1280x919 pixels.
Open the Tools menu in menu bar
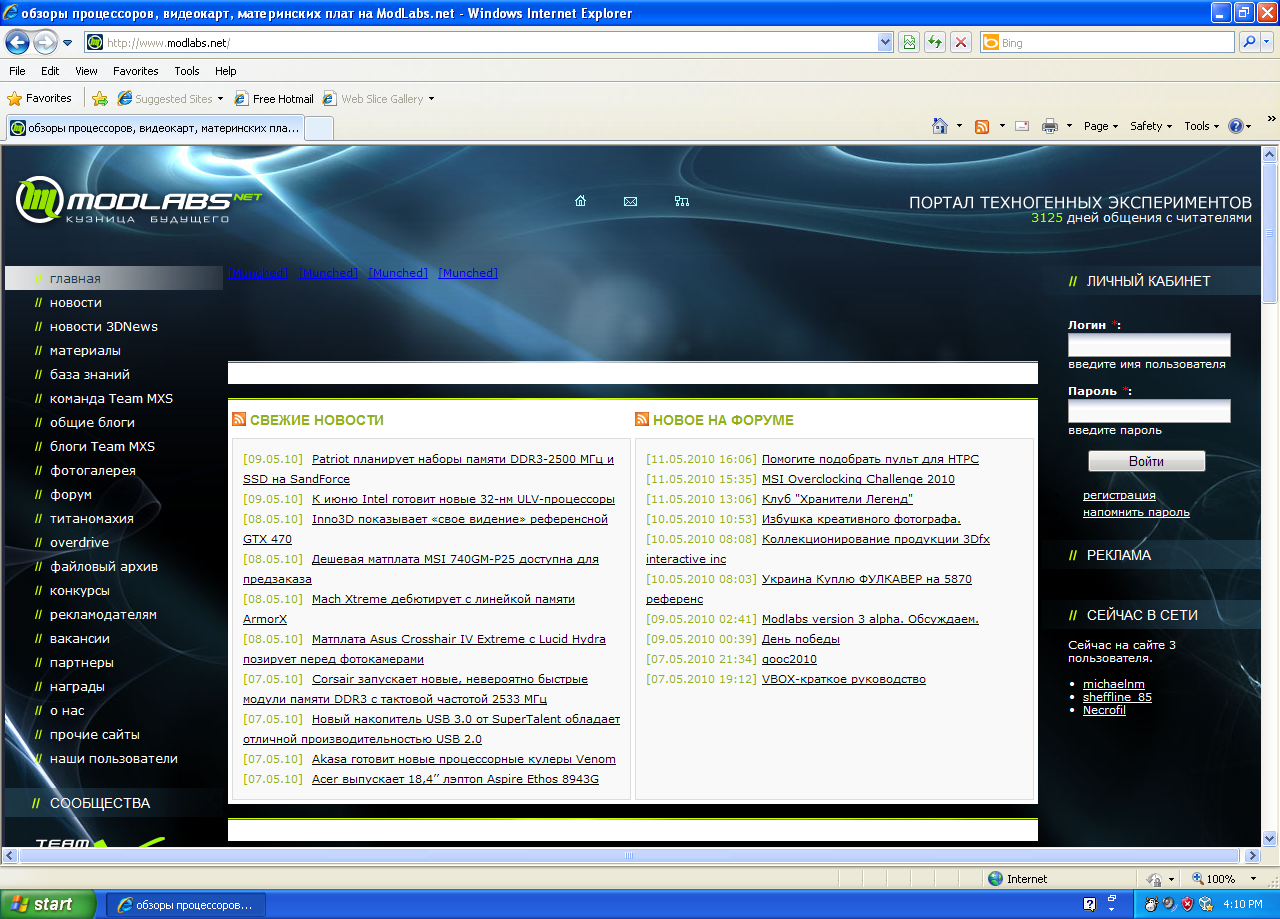[x=186, y=71]
